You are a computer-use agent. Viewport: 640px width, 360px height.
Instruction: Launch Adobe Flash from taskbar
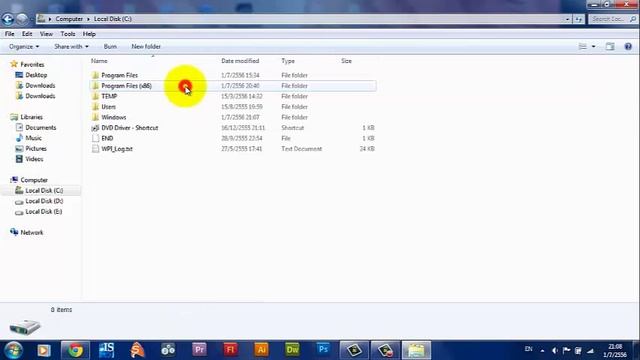(x=230, y=350)
